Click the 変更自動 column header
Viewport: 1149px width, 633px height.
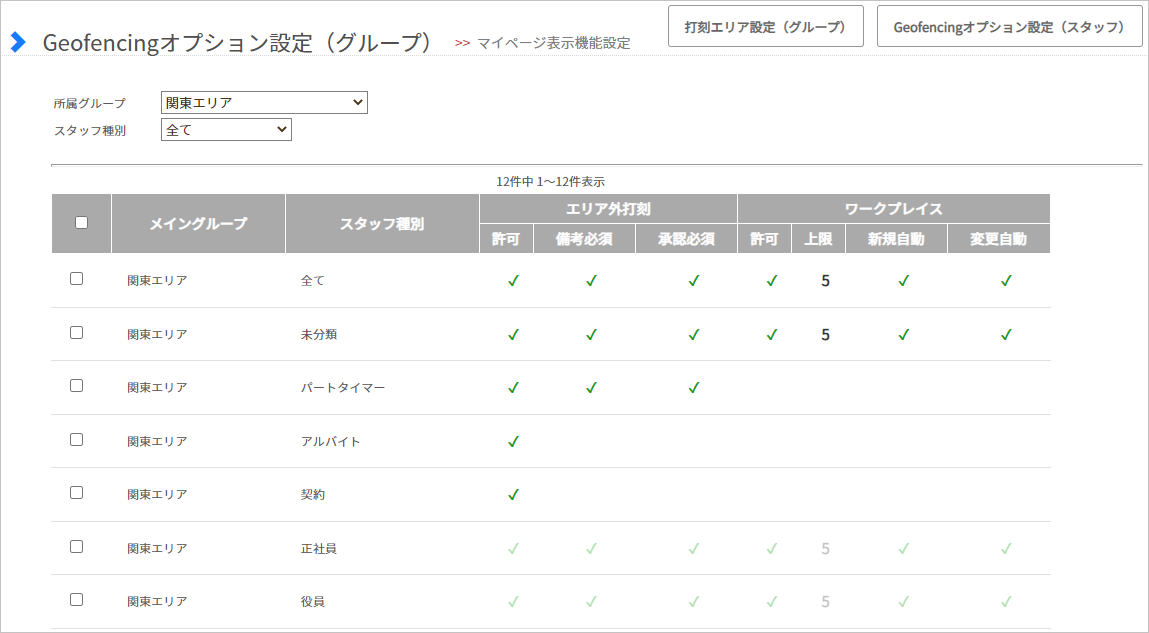pos(999,239)
